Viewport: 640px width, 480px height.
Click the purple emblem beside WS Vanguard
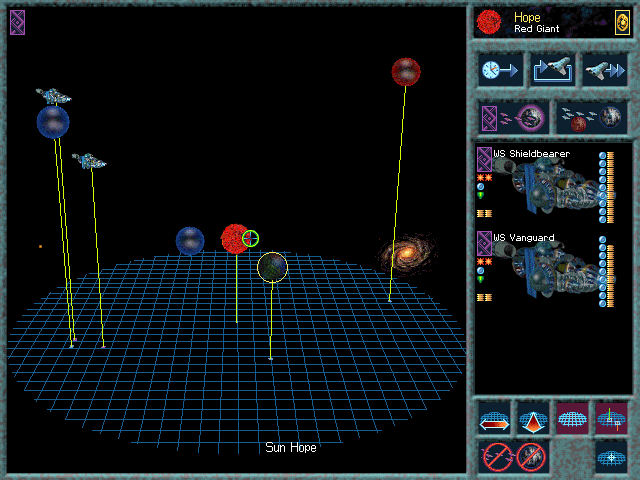[x=484, y=243]
